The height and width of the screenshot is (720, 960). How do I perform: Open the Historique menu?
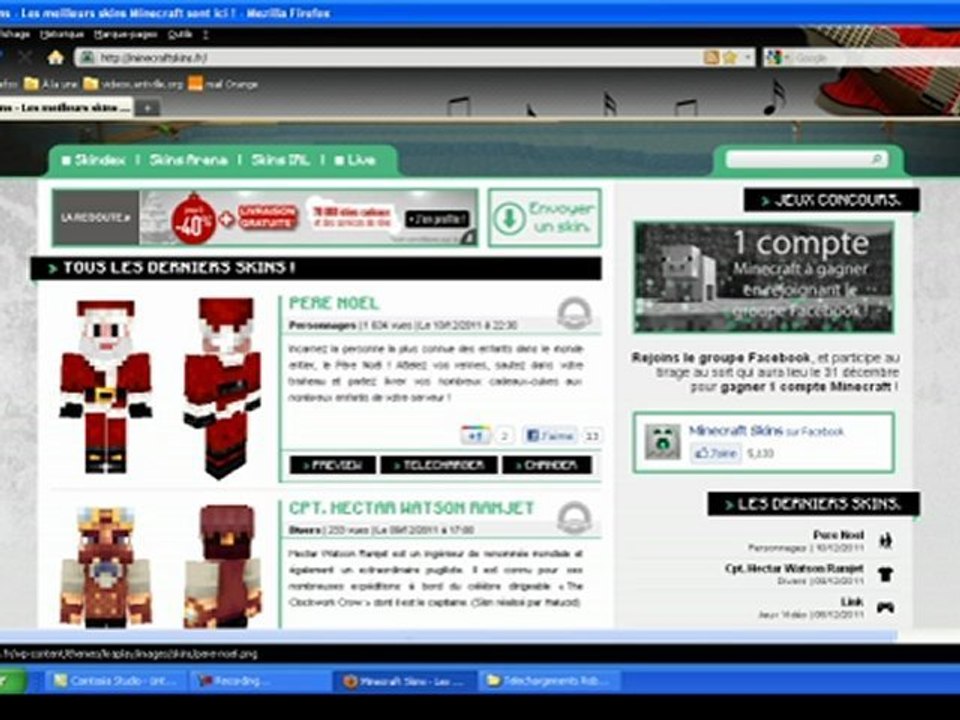[62, 35]
